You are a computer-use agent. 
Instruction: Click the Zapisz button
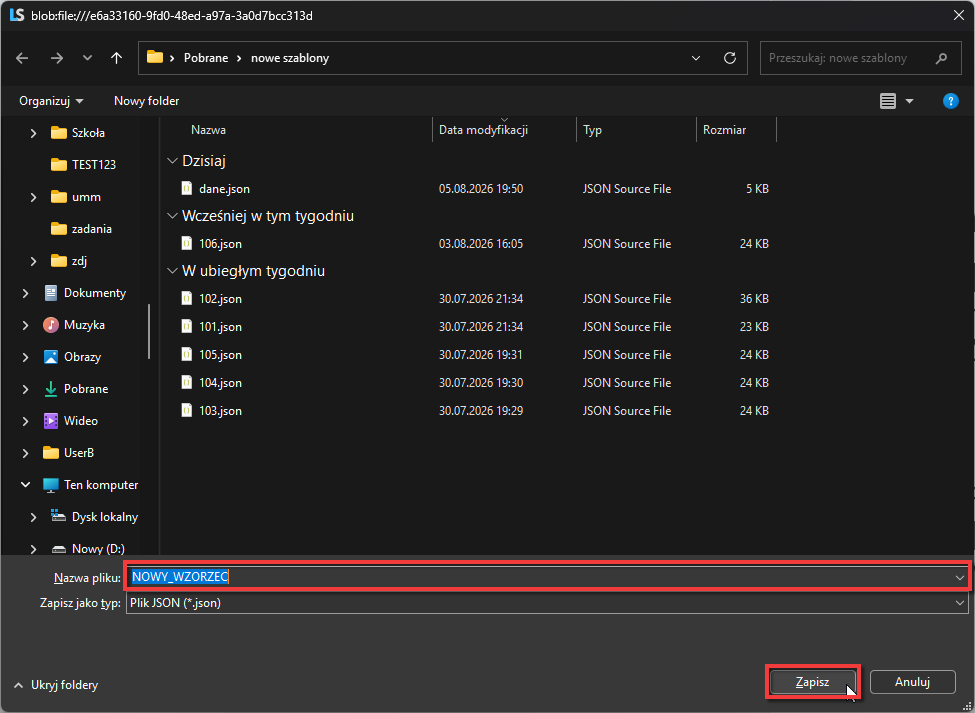coord(812,682)
